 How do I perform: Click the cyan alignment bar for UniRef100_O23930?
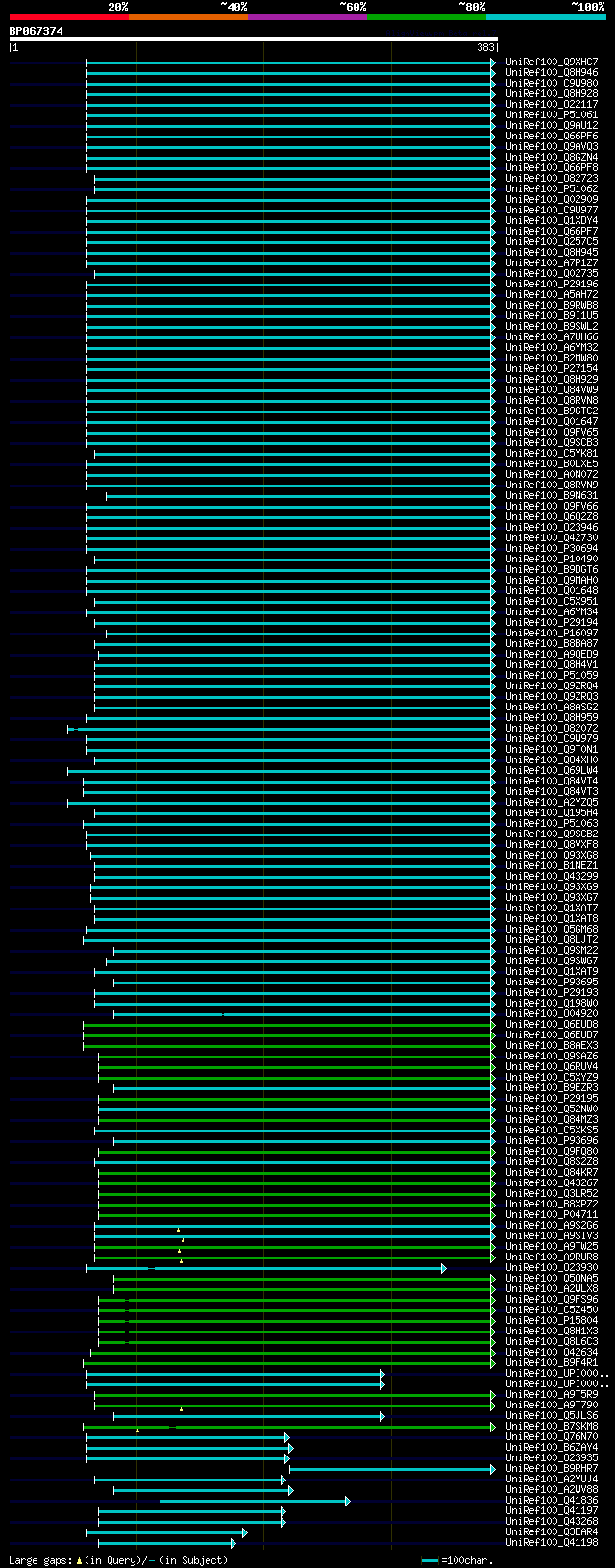[x=266, y=1268]
